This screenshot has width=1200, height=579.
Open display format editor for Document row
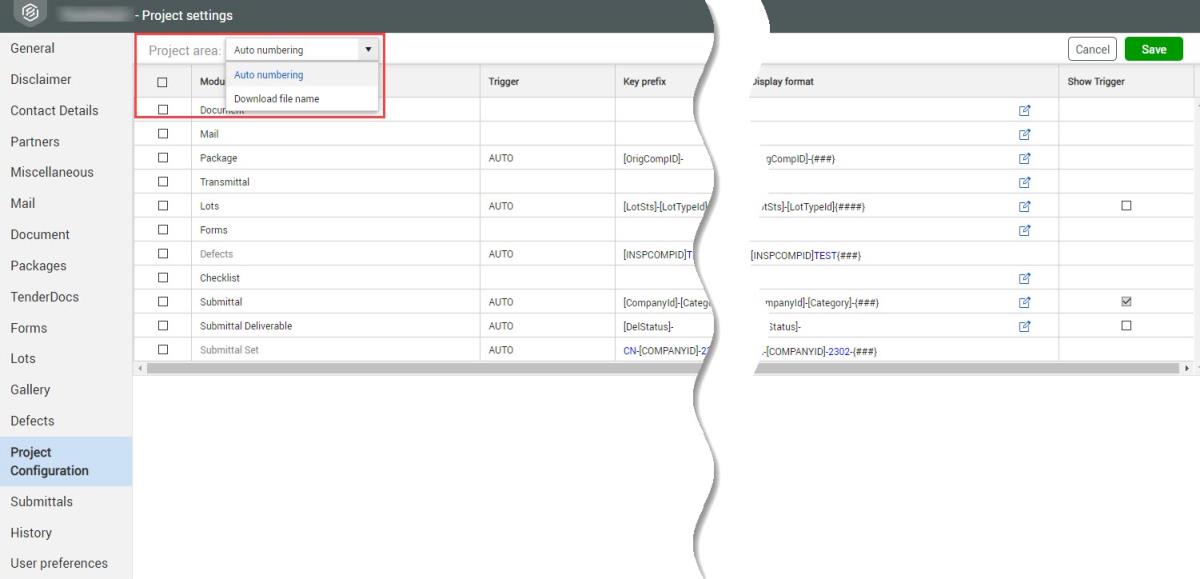[x=1024, y=110]
